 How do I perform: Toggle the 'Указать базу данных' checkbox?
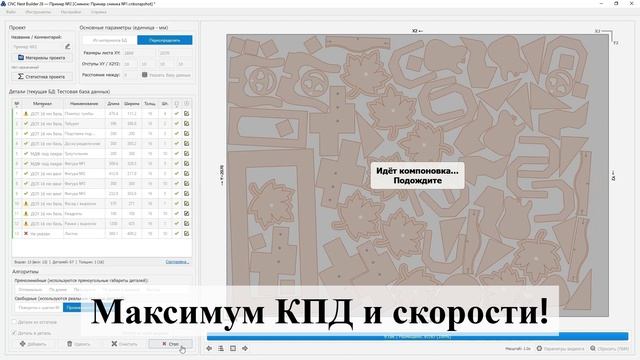pyautogui.click(x=144, y=75)
